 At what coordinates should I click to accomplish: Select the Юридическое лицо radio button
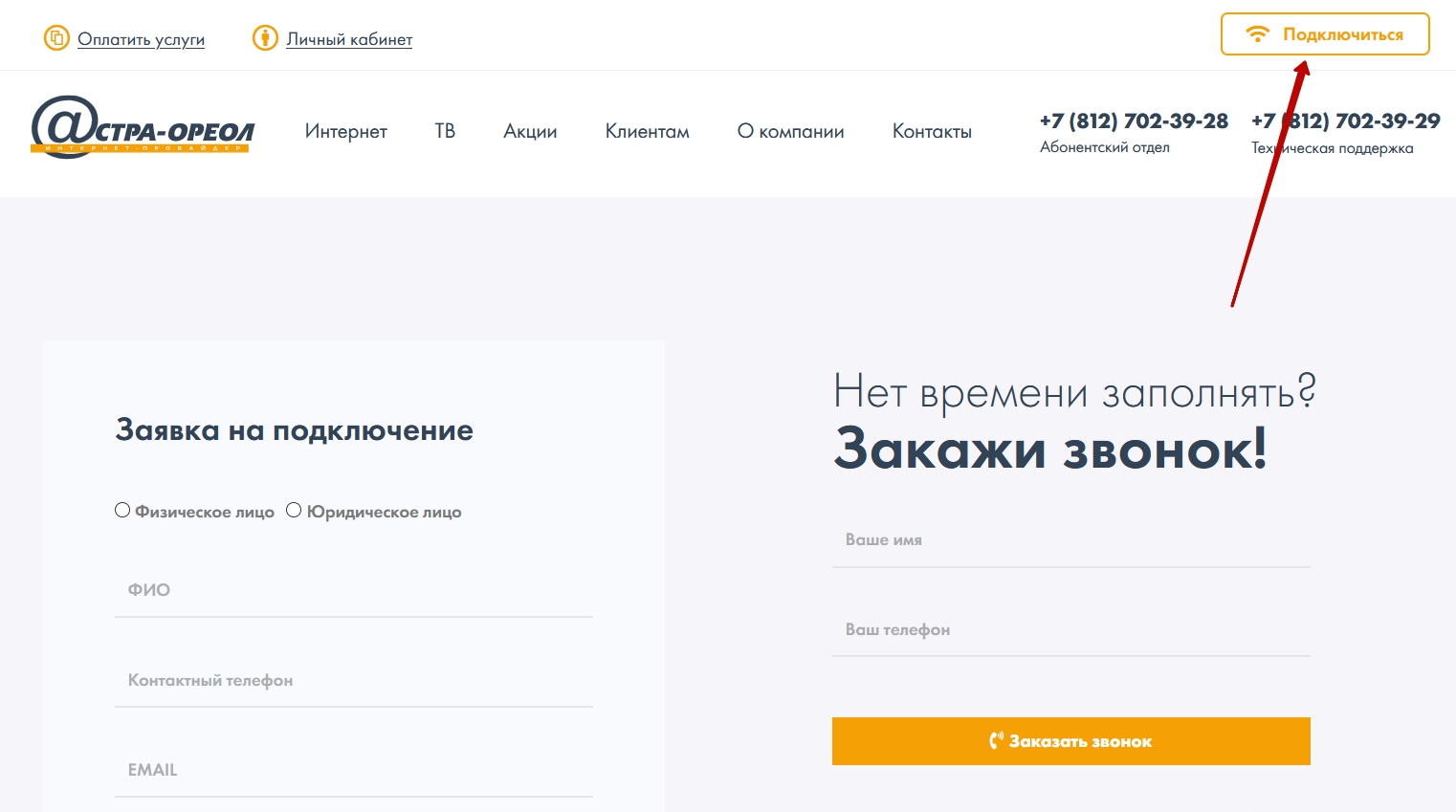tap(294, 510)
